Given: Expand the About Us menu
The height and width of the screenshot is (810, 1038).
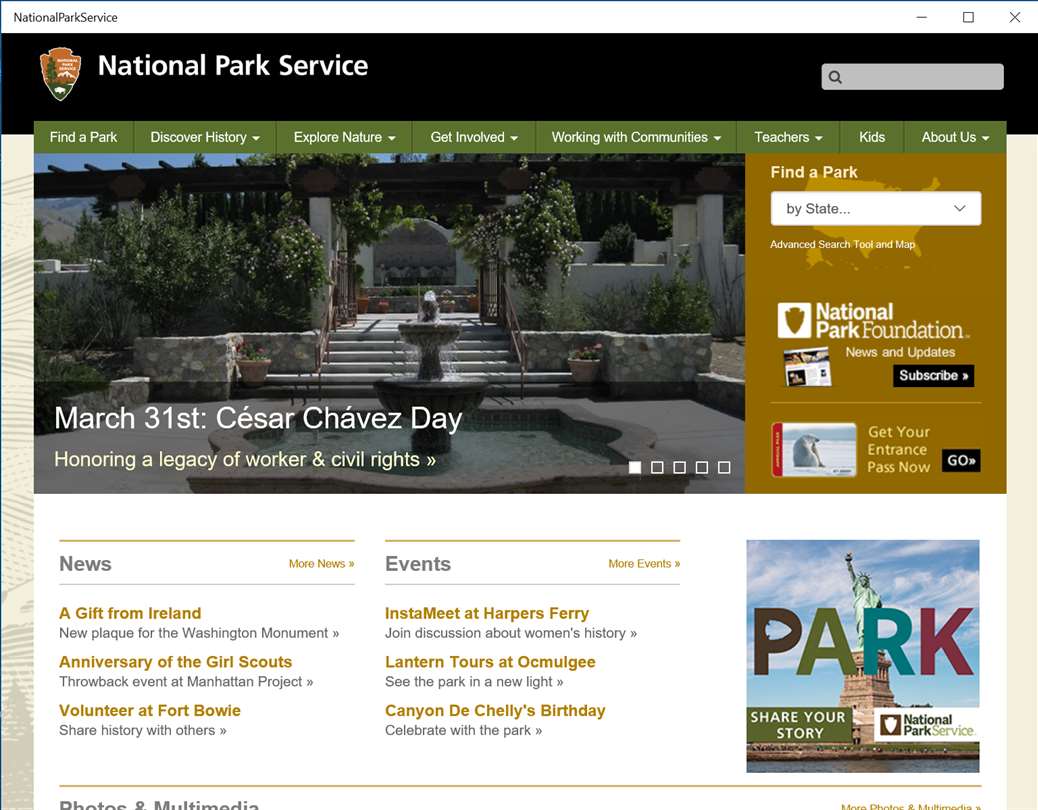Looking at the screenshot, I should (x=955, y=137).
